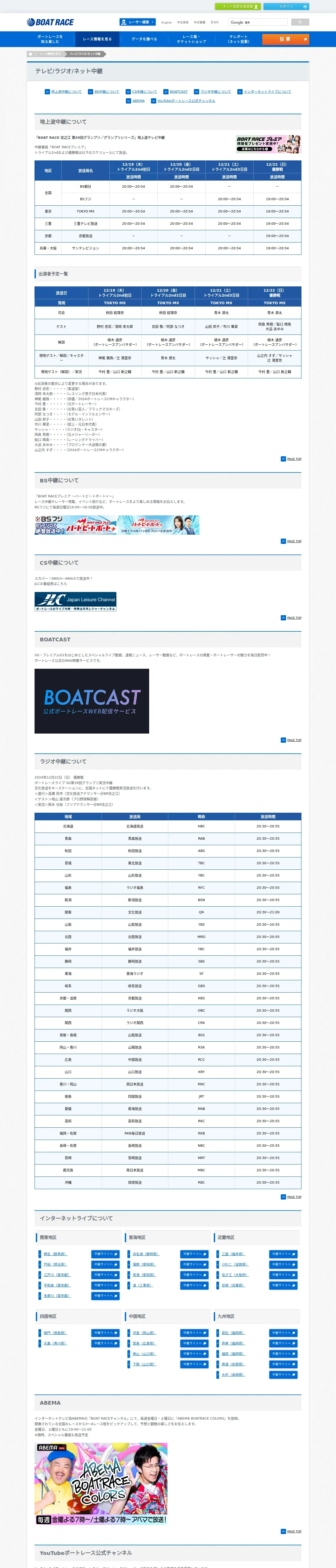336x1568 pixels.
Task: Open 津(三重県) venue link
Action: tap(143, 1285)
